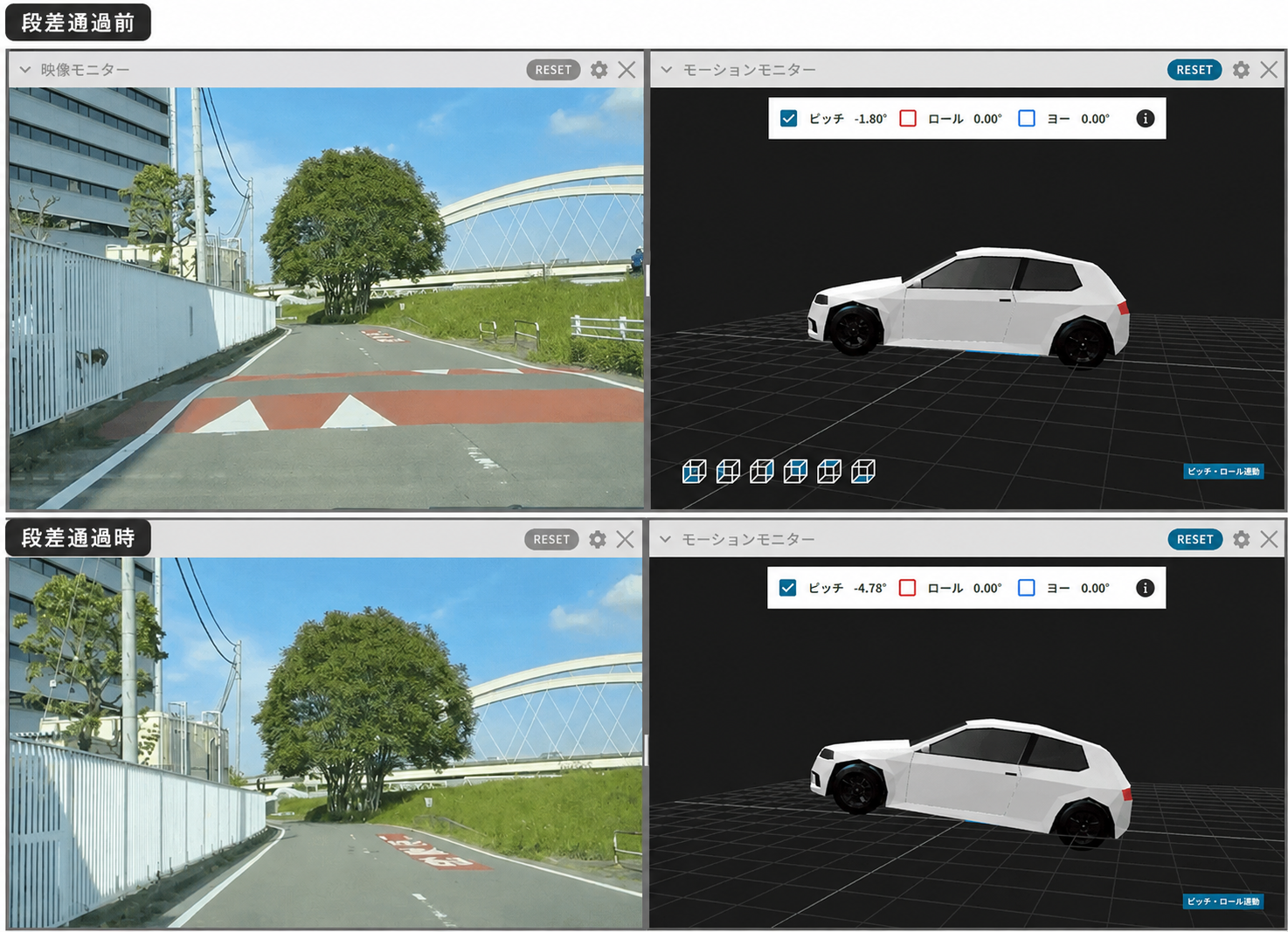Click RESET in the upper モーションモニター header

[x=1195, y=70]
